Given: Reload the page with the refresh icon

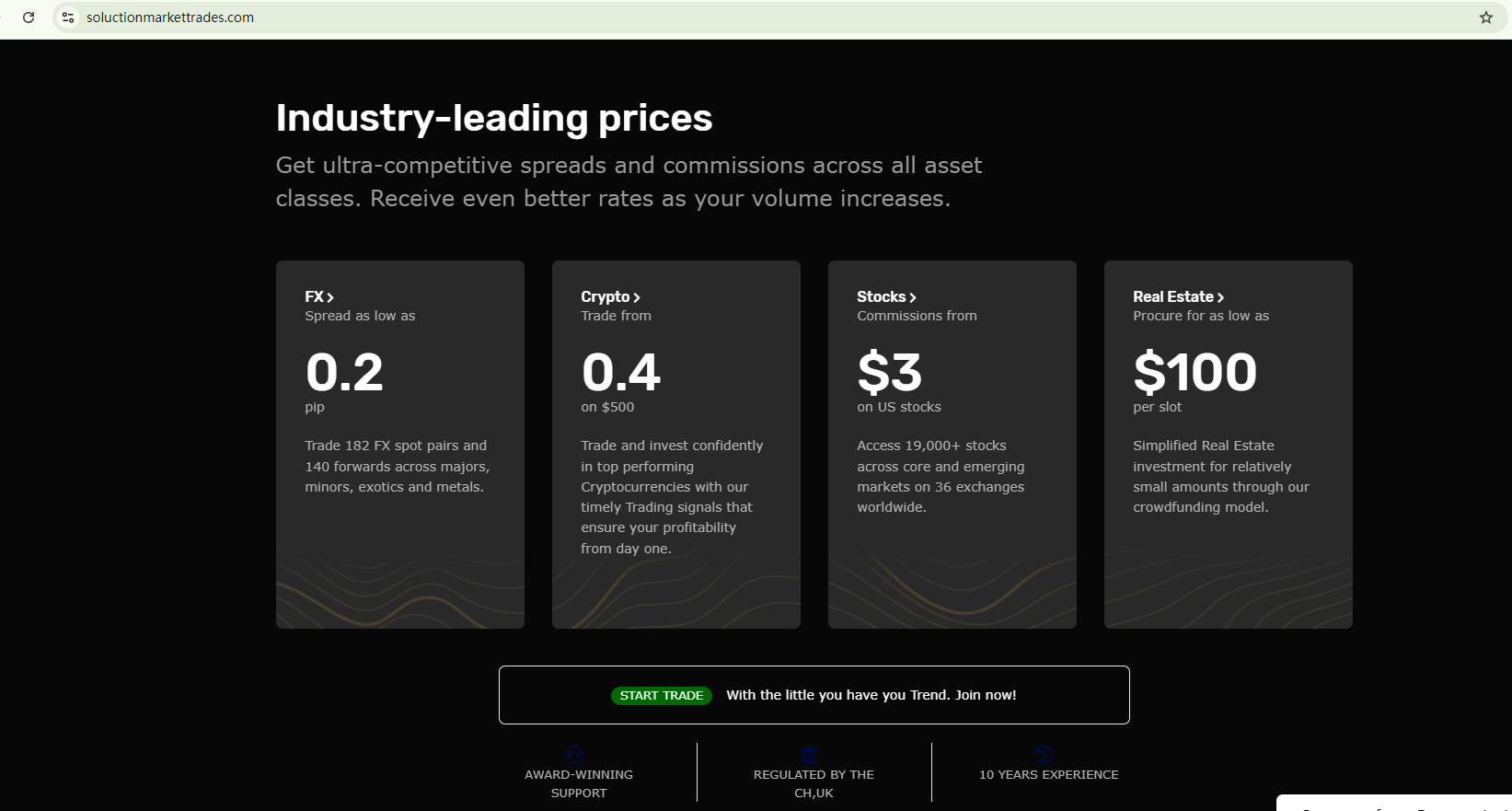Looking at the screenshot, I should tap(29, 17).
